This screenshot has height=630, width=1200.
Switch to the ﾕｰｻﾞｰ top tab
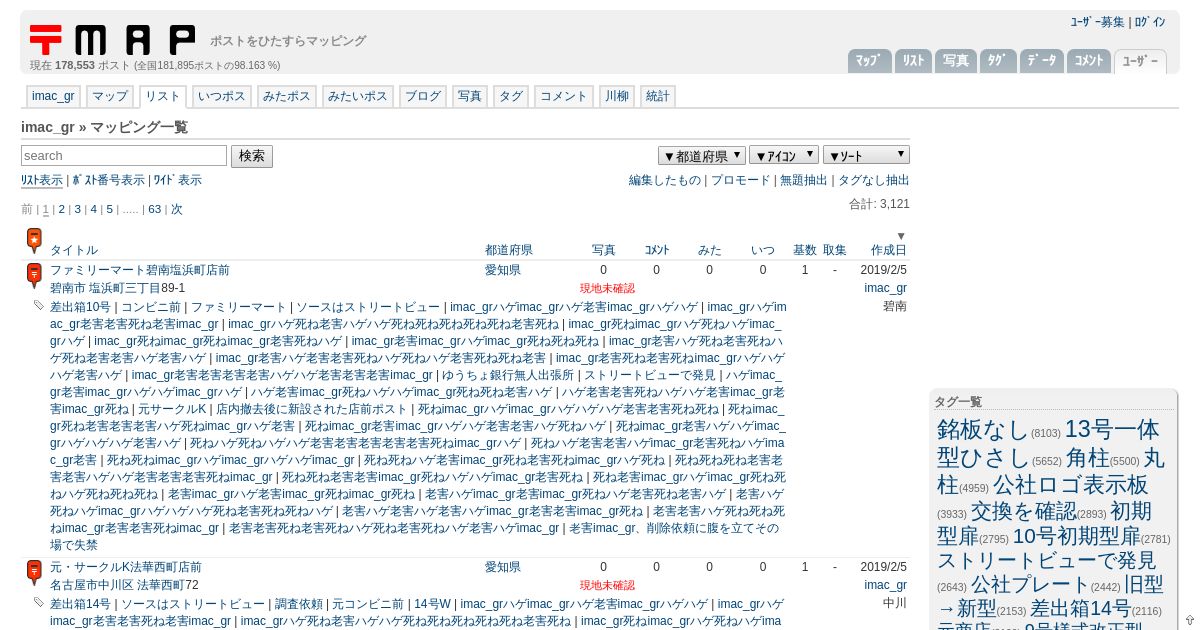(1140, 61)
